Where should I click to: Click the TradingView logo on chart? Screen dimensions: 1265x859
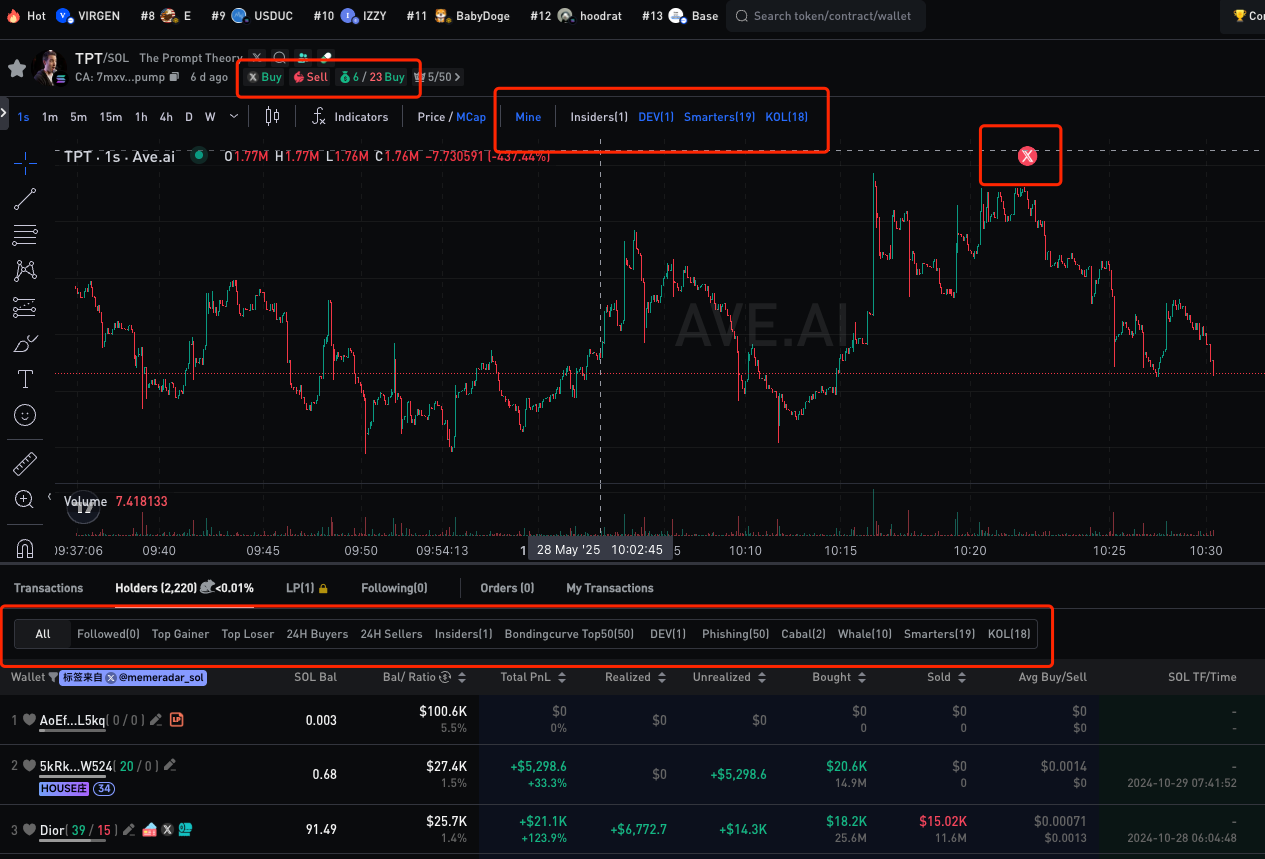(84, 508)
